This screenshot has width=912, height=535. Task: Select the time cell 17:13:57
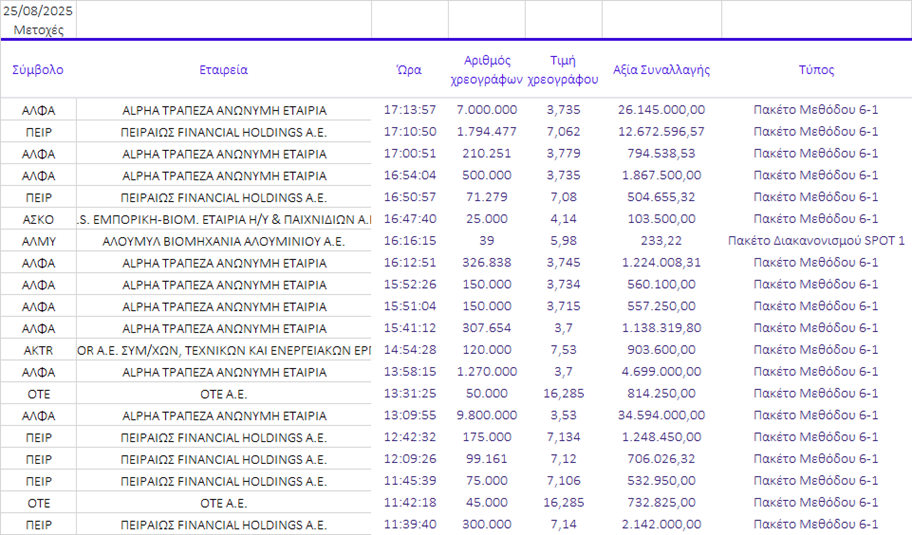tap(409, 110)
